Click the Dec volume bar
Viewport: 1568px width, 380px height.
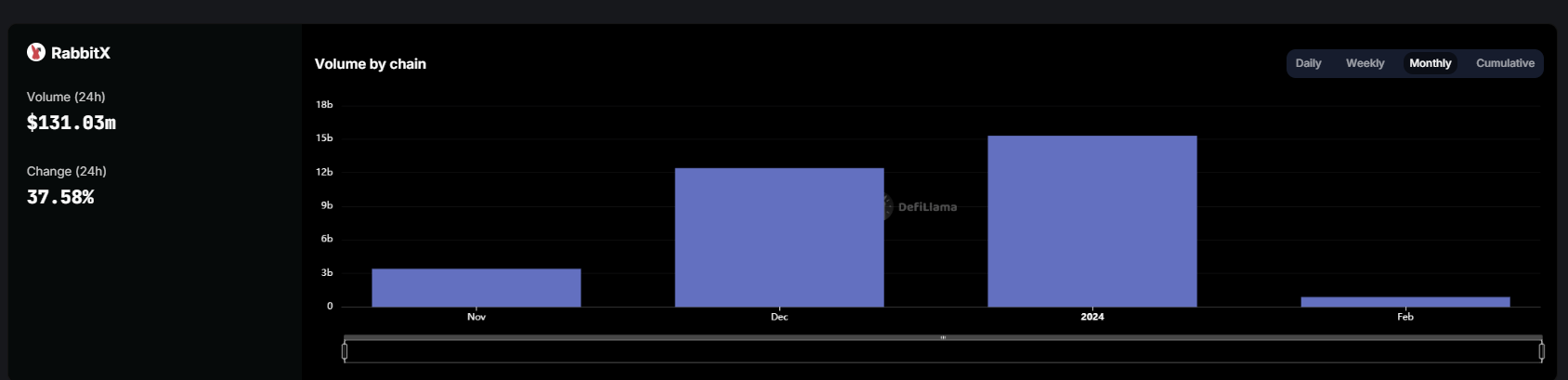click(x=779, y=238)
